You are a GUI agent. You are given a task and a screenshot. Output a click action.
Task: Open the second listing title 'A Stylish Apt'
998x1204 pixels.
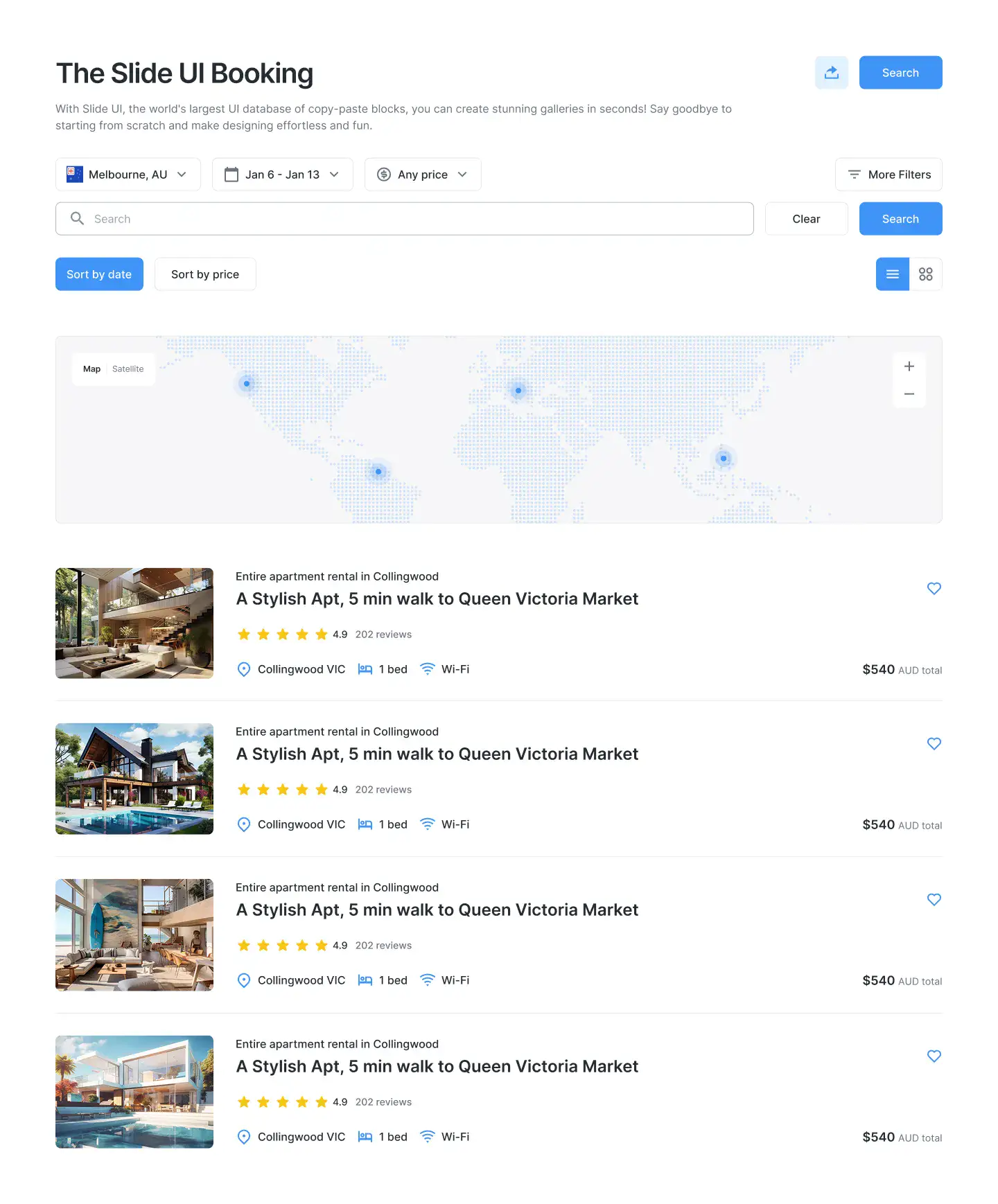437,754
